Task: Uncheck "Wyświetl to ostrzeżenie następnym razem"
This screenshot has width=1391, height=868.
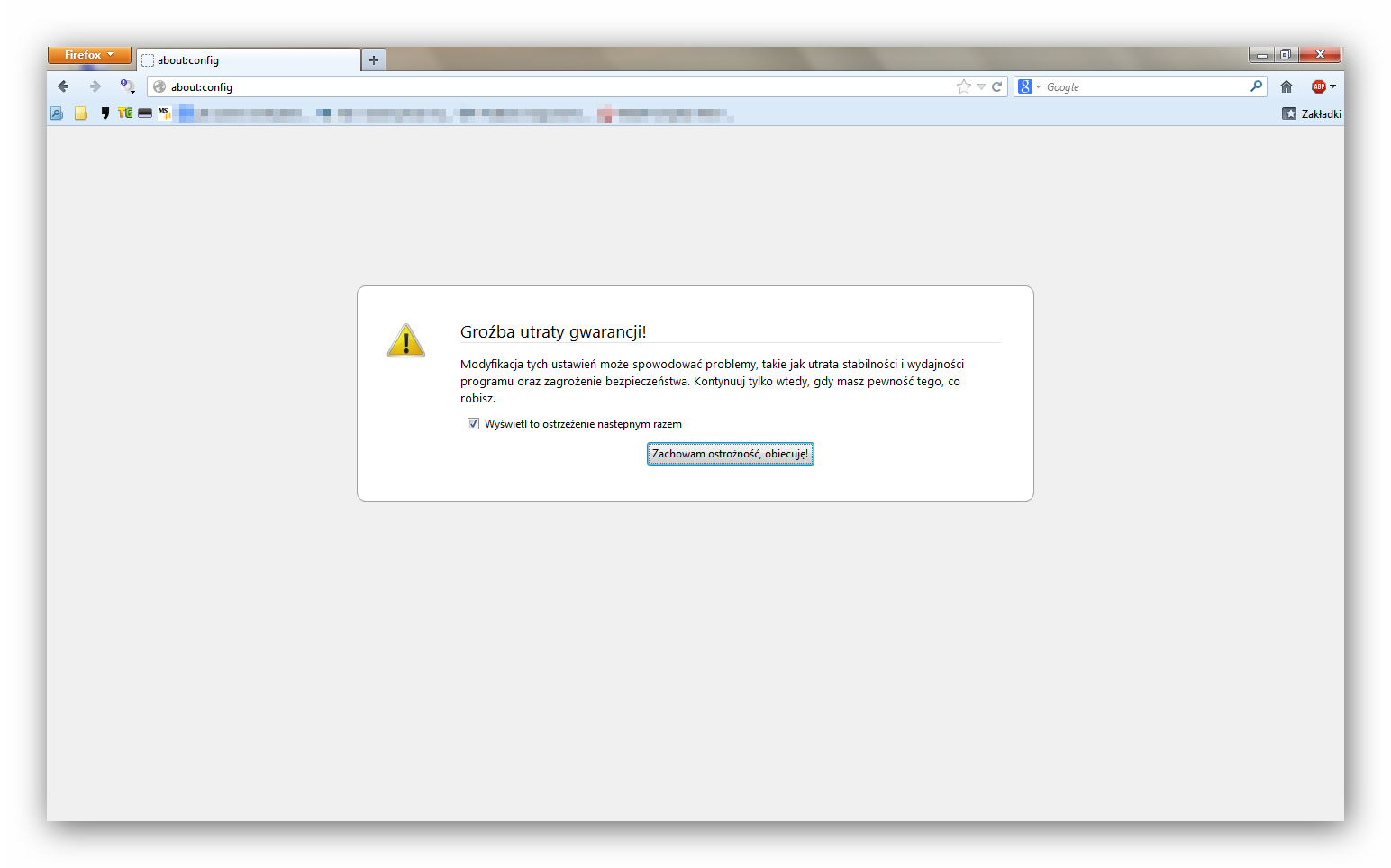Action: (x=473, y=424)
